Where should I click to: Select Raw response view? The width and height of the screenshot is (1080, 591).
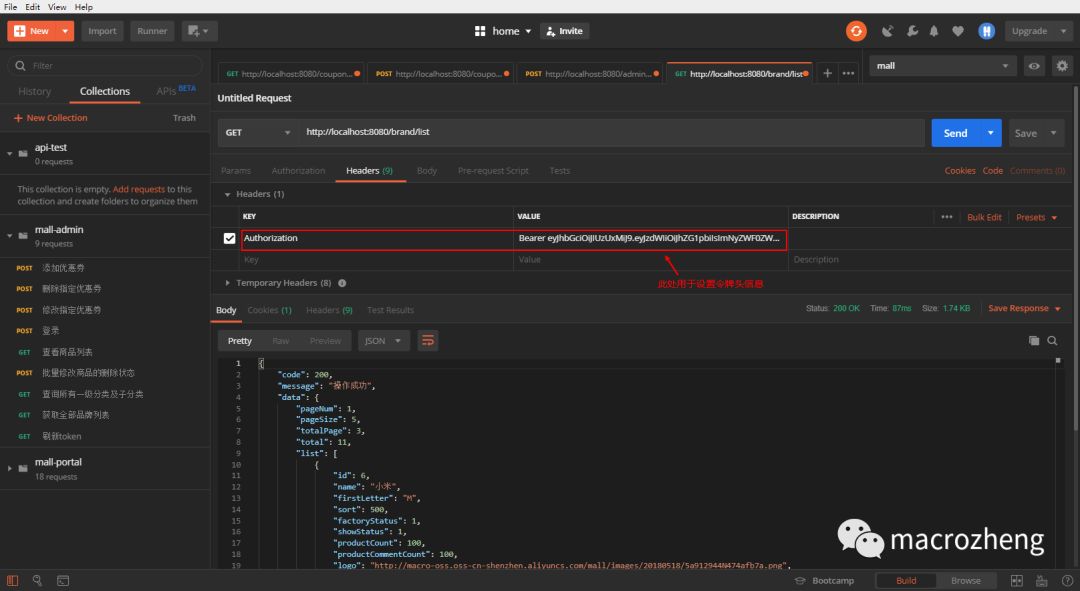tap(280, 341)
